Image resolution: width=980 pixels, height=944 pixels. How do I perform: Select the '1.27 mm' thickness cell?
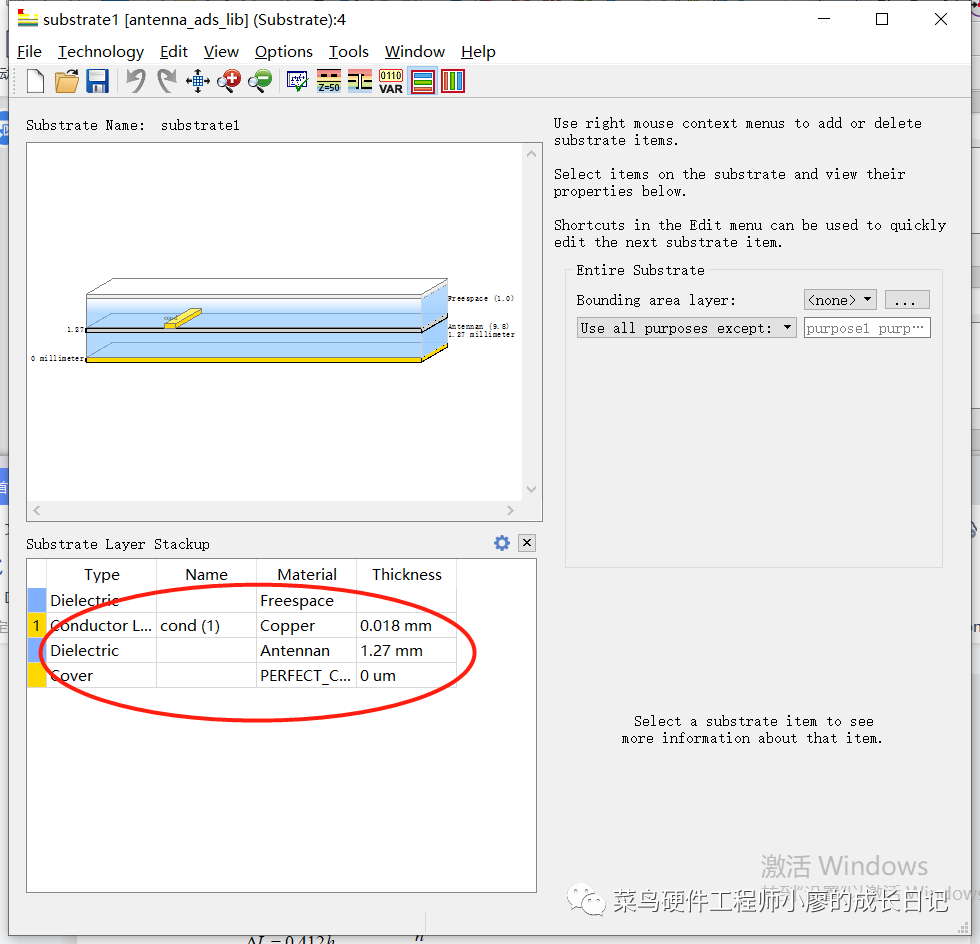tap(406, 651)
